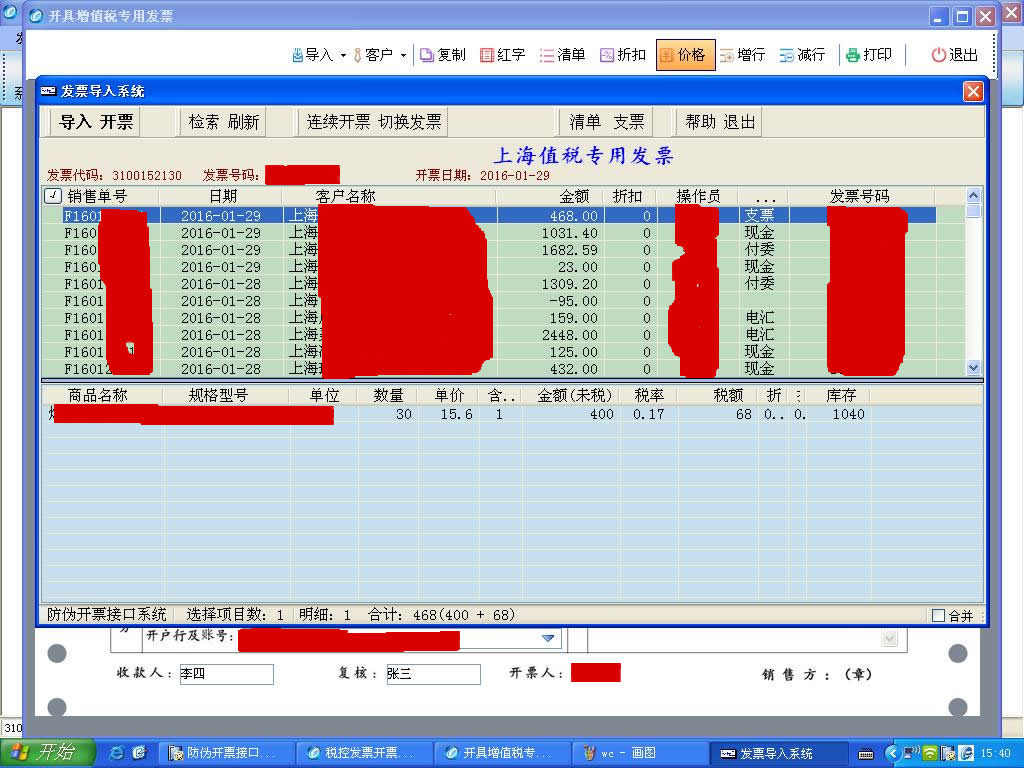
Task: Expand hidden tray icons with the arrow
Action: (x=891, y=753)
